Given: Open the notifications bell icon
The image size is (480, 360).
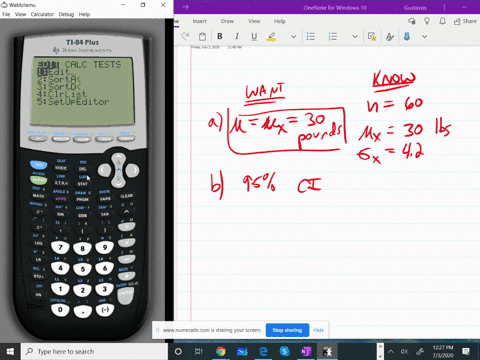Looking at the screenshot, I should point(442,21).
